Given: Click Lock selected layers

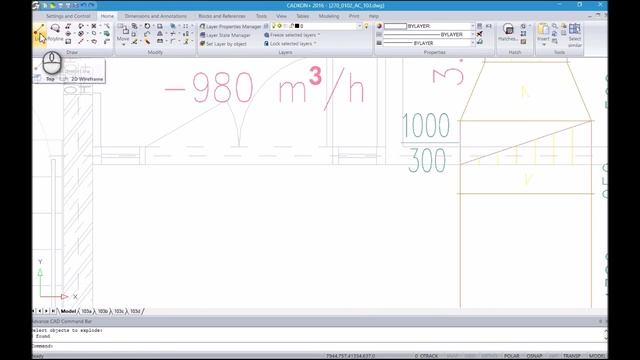Looking at the screenshot, I should [x=288, y=44].
